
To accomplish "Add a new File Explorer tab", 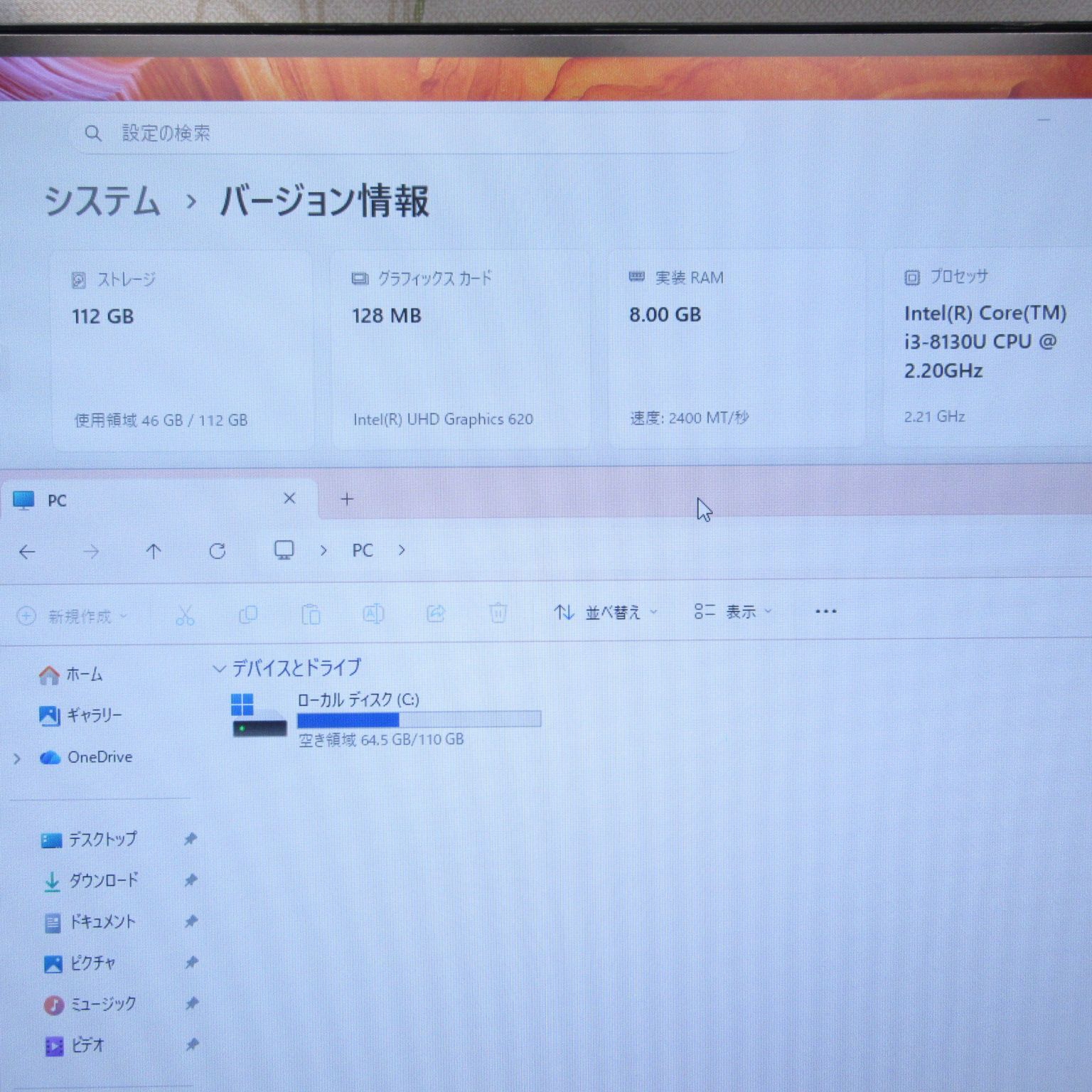I will click(347, 499).
